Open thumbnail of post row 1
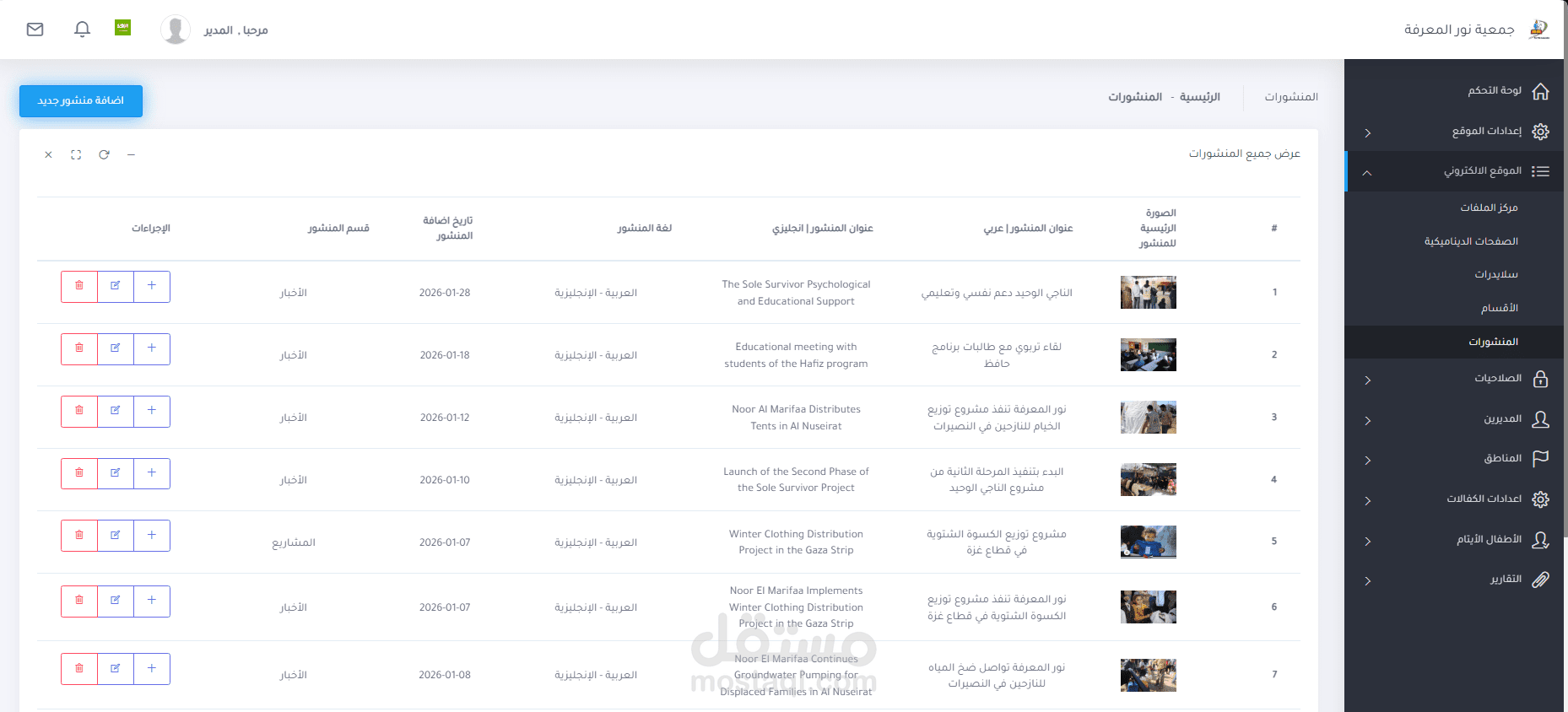Viewport: 1568px width, 712px height. point(1148,292)
